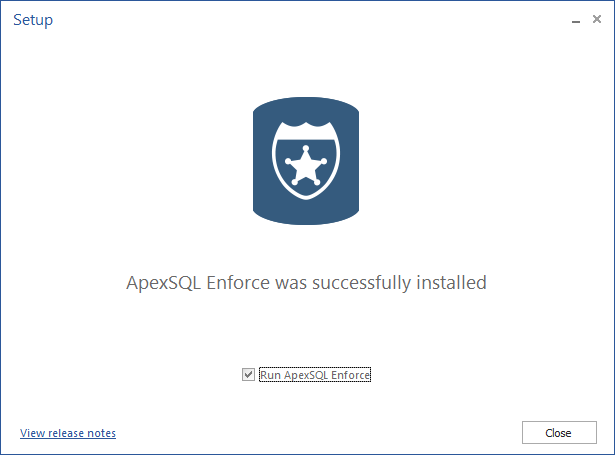Click the bottom edge of the database cylinder
Screen dimensions: 615x455
tap(306, 218)
